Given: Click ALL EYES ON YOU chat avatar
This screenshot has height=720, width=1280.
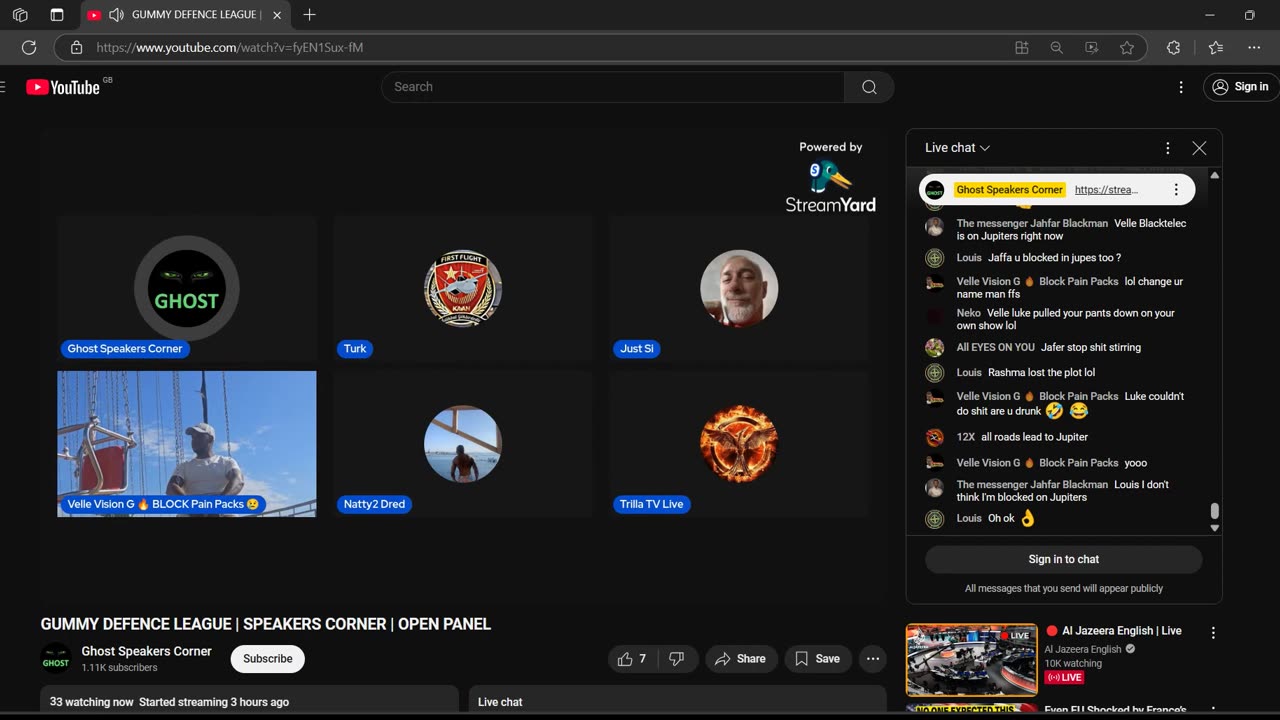Looking at the screenshot, I should tap(934, 348).
